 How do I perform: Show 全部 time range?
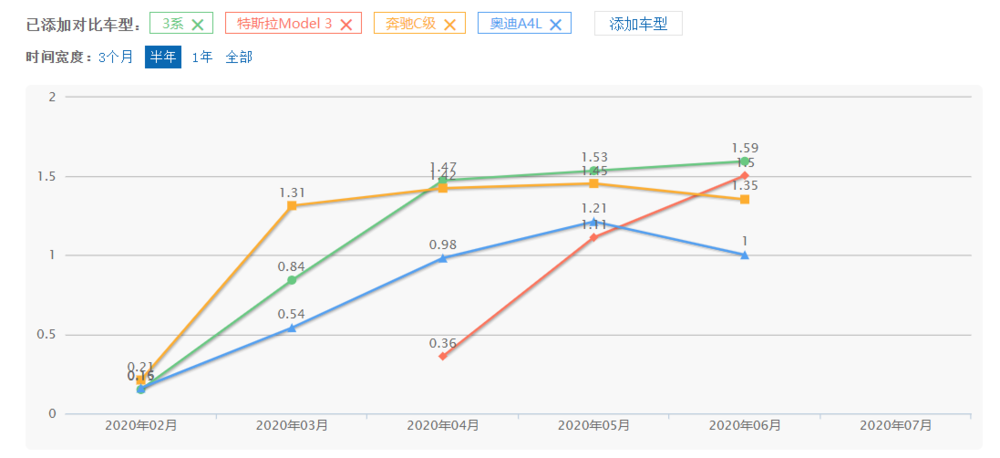click(x=239, y=57)
